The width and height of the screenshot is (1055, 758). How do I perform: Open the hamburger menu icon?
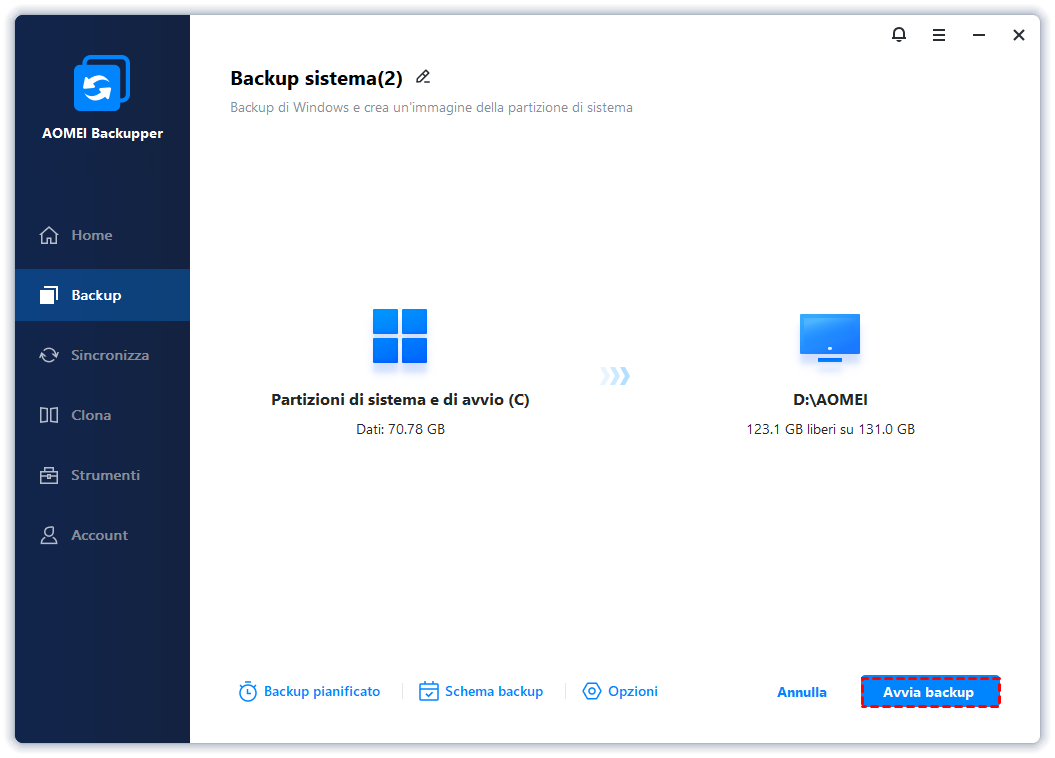coord(939,35)
